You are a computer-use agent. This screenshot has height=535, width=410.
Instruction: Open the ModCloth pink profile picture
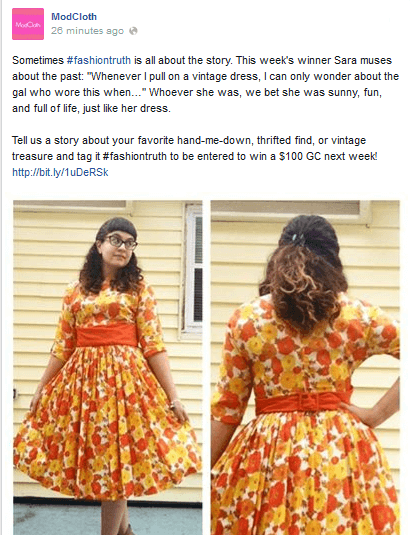click(28, 24)
